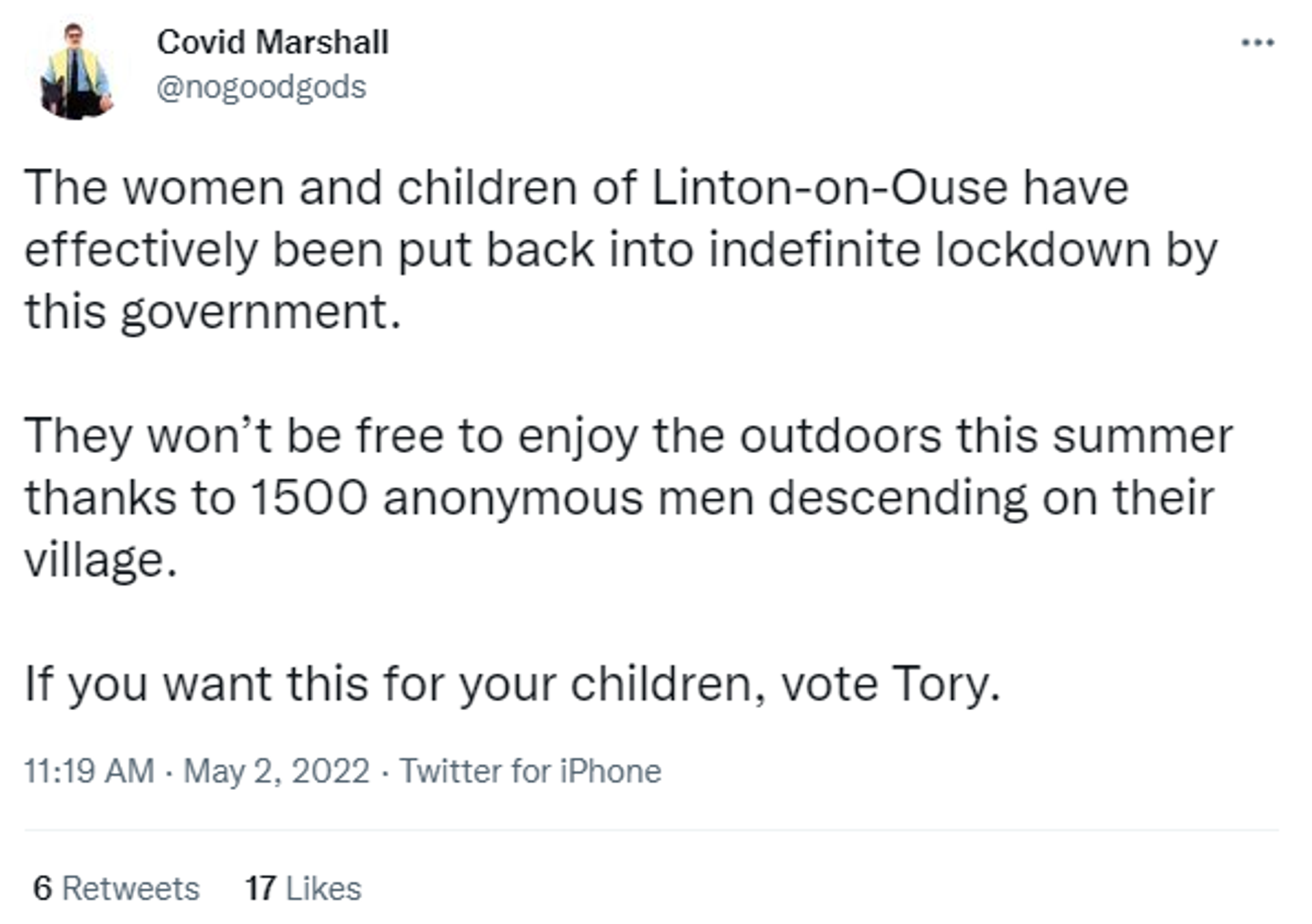Click the sentence ending with vote Tory

(x=512, y=683)
